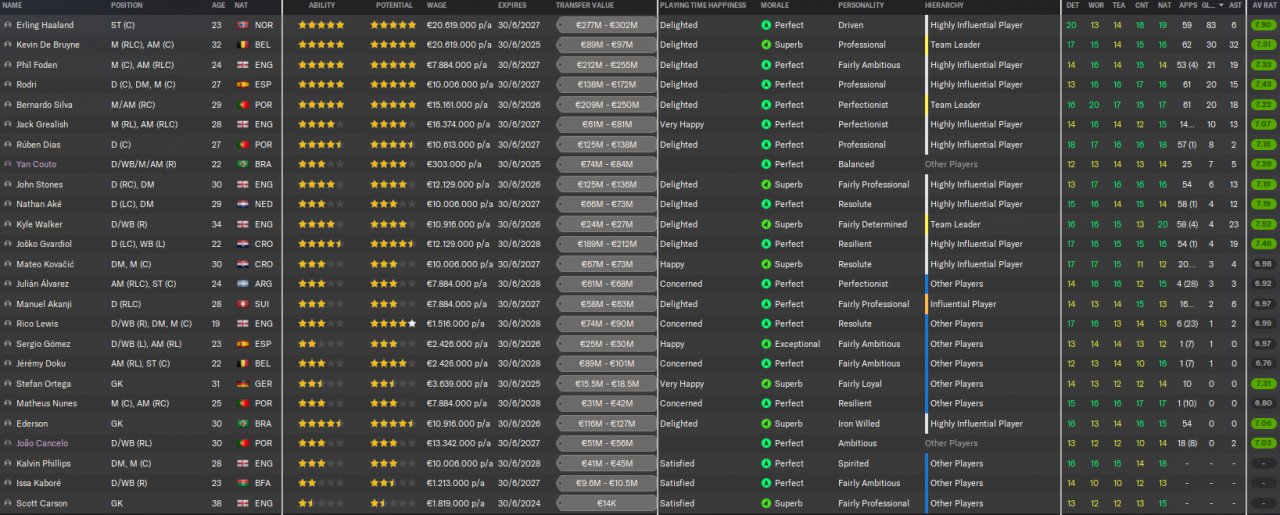Screen dimensions: 1280x515
Task: Open Rúben Dias's player name
Action: 39,145
